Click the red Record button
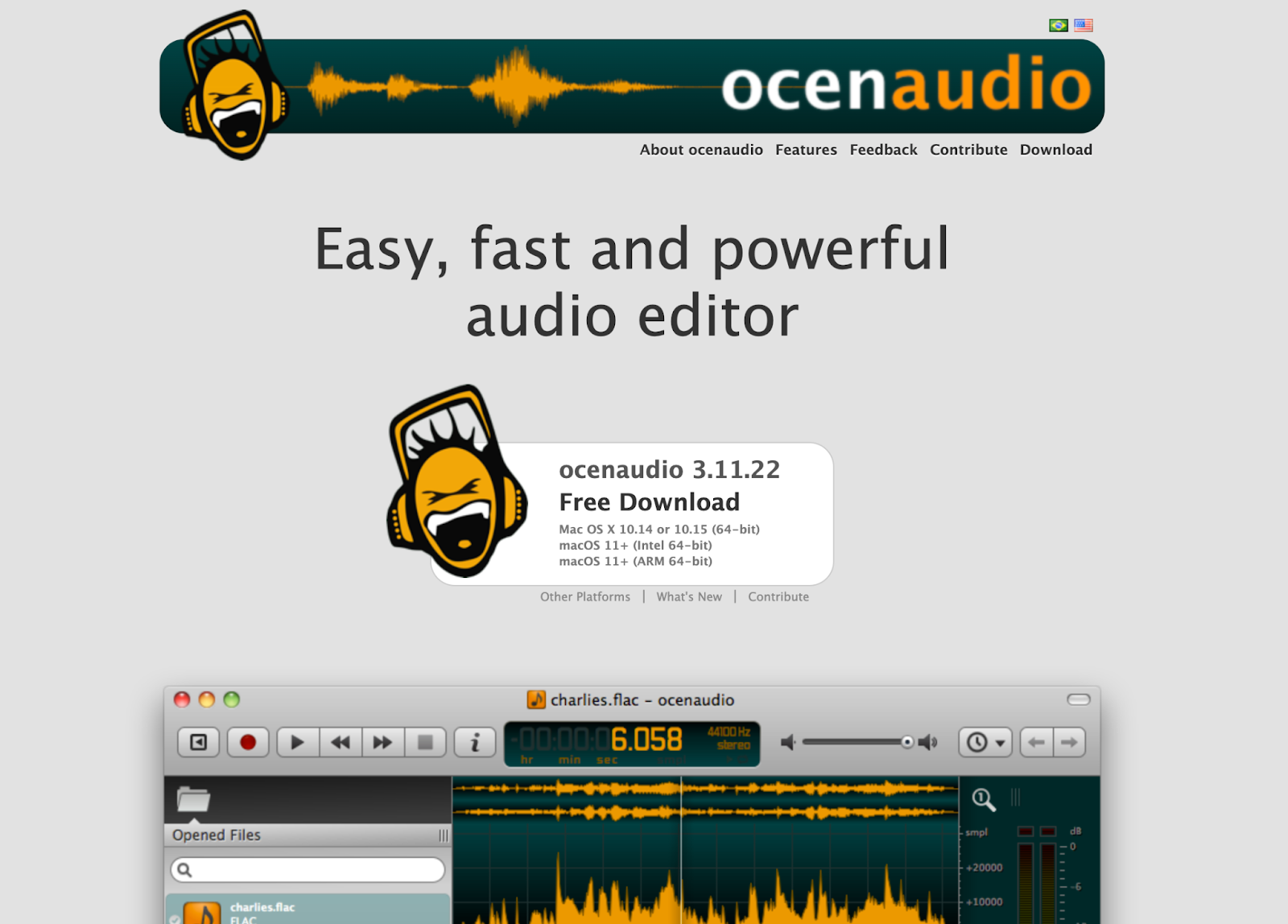 coord(248,742)
